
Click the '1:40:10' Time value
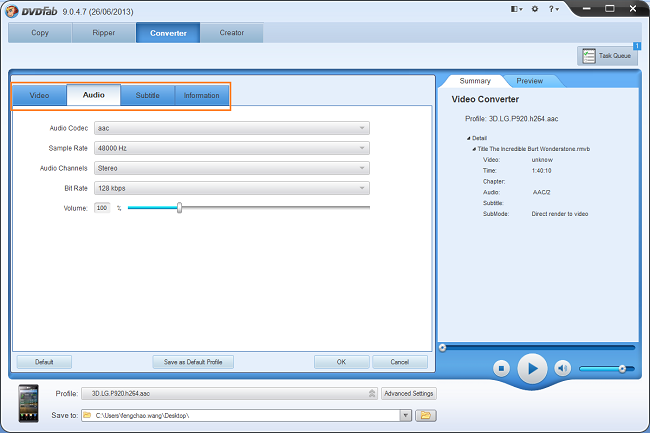coord(541,171)
